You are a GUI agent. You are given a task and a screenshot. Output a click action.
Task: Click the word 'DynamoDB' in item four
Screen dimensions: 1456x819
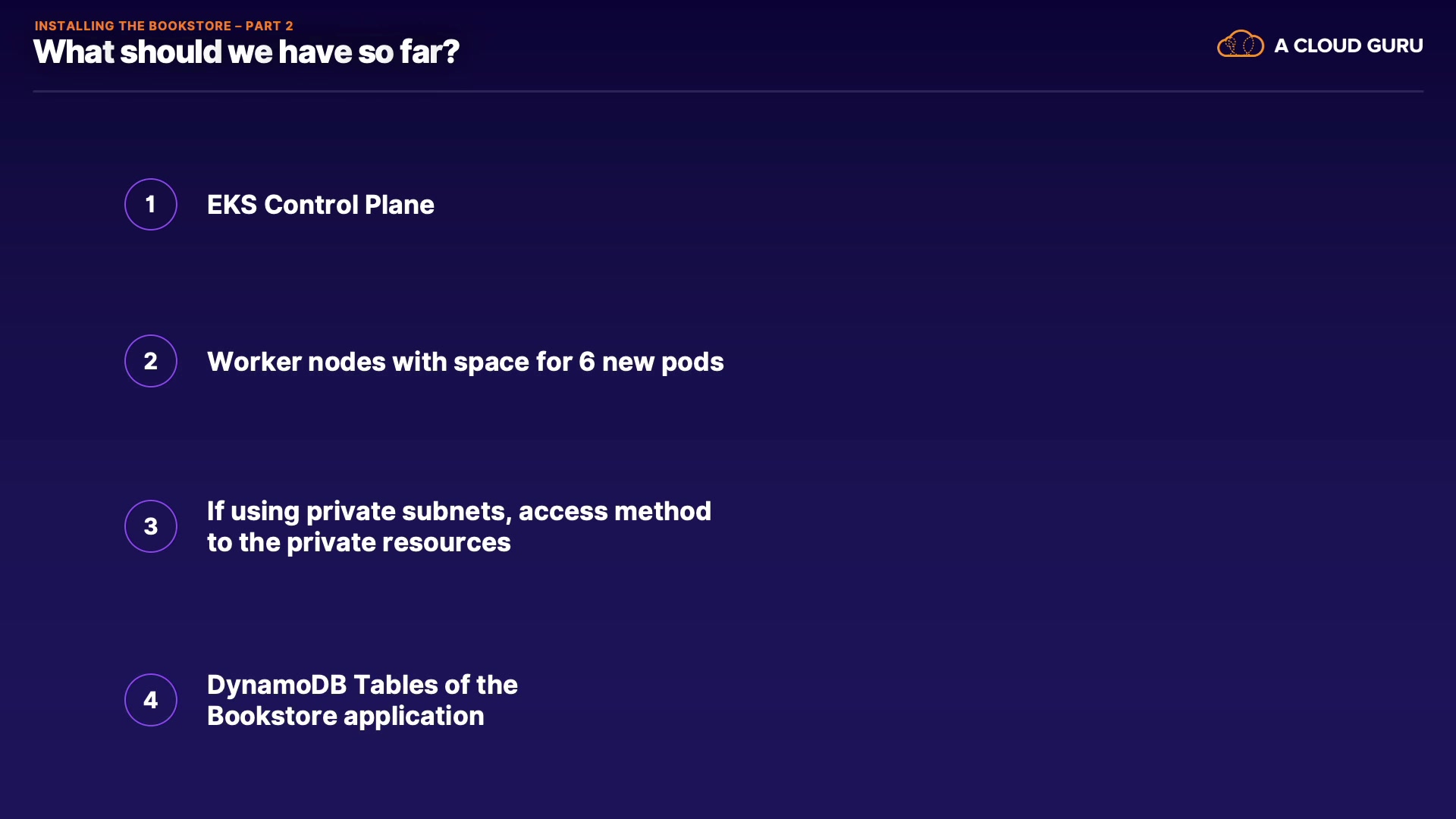coord(277,685)
